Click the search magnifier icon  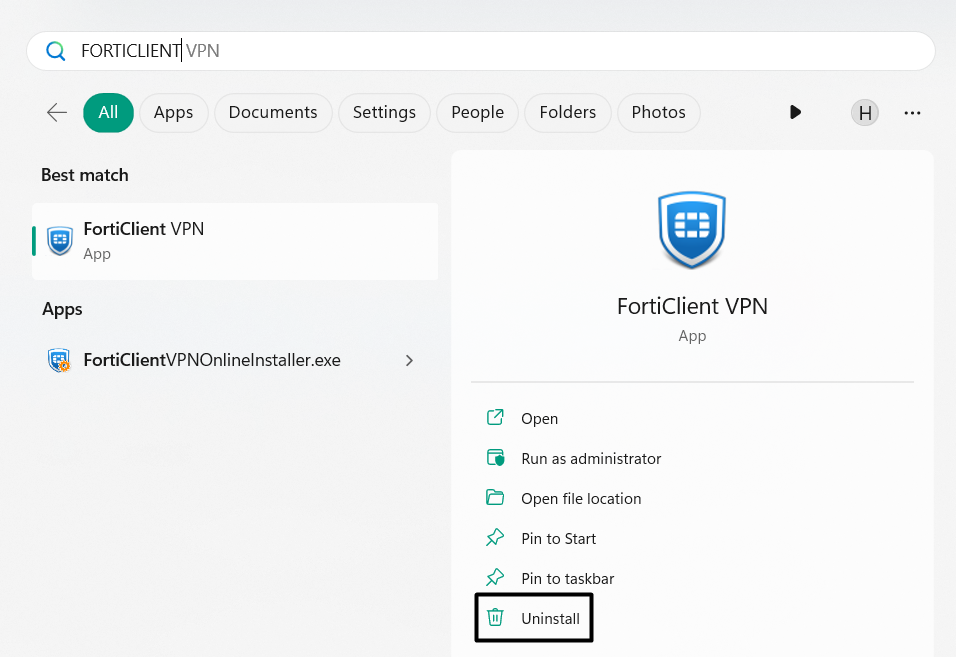click(x=56, y=51)
